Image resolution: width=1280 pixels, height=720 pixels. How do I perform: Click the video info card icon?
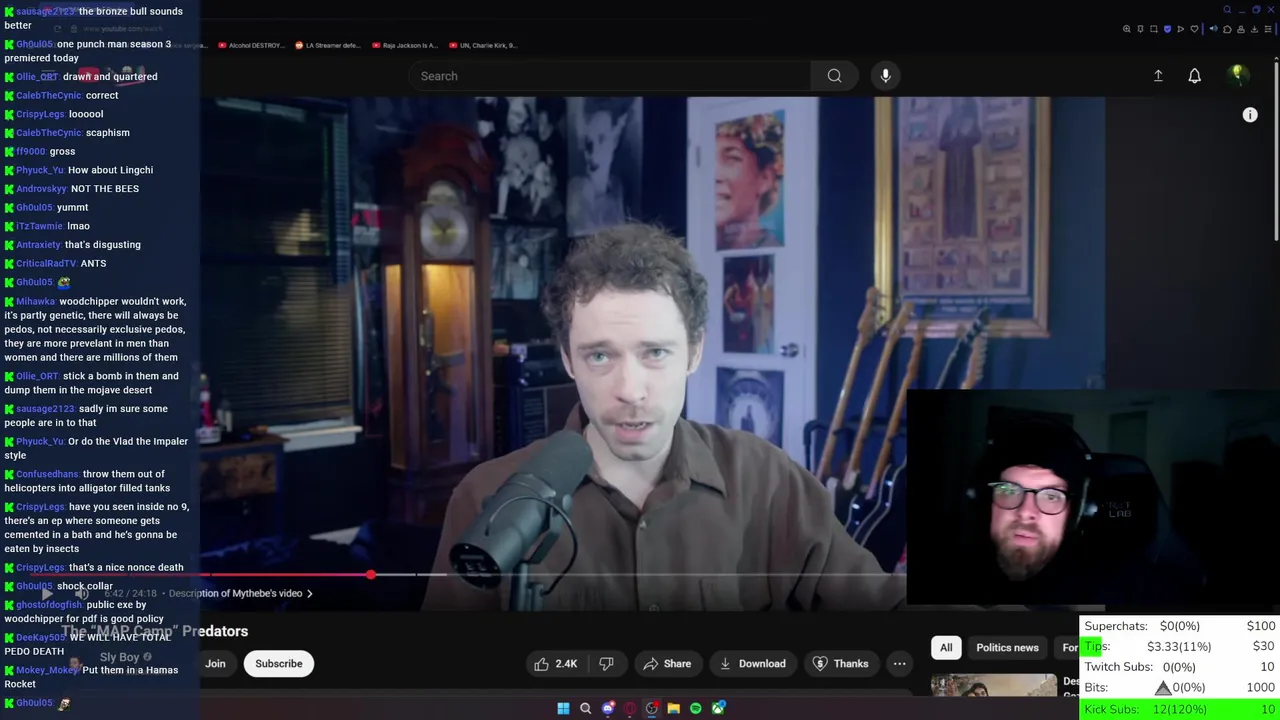[x=1250, y=115]
